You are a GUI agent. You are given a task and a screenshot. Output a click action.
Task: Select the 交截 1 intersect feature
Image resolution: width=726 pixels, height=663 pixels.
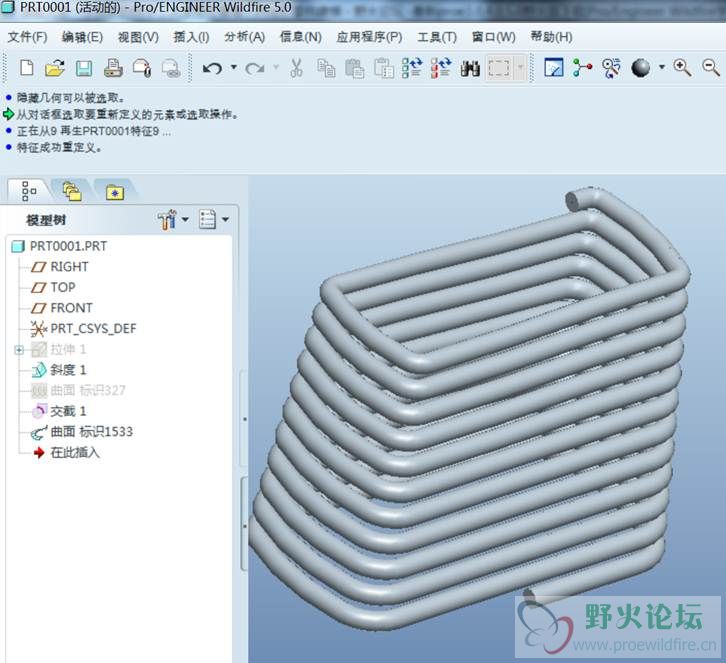point(68,411)
